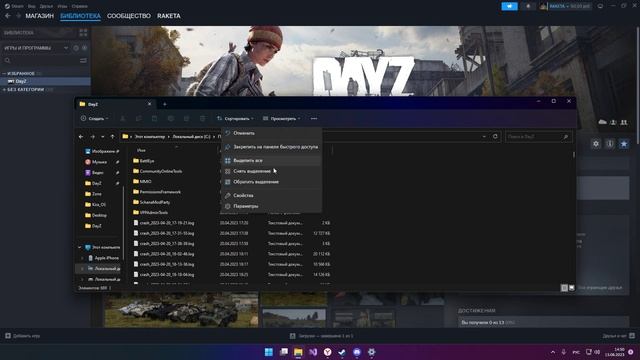The height and width of the screenshot is (360, 640).
Task: Choose Обратить выделение in the menu
Action: [271, 182]
